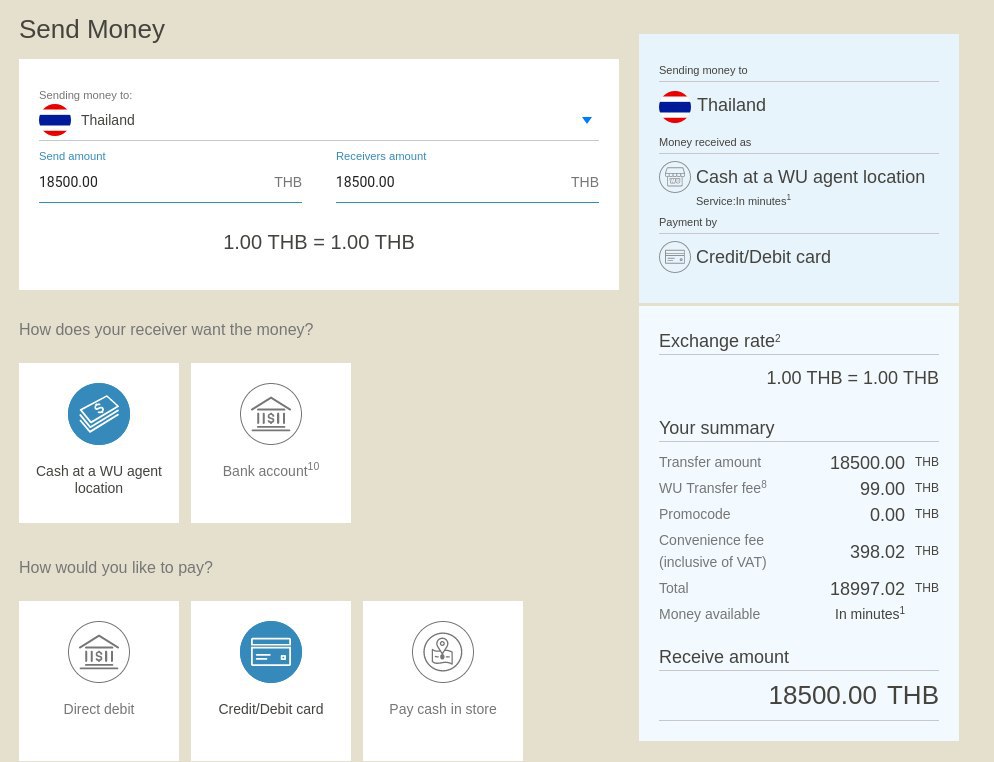The height and width of the screenshot is (762, 994).
Task: Click the Bank account label text
Action: pyautogui.click(x=271, y=470)
